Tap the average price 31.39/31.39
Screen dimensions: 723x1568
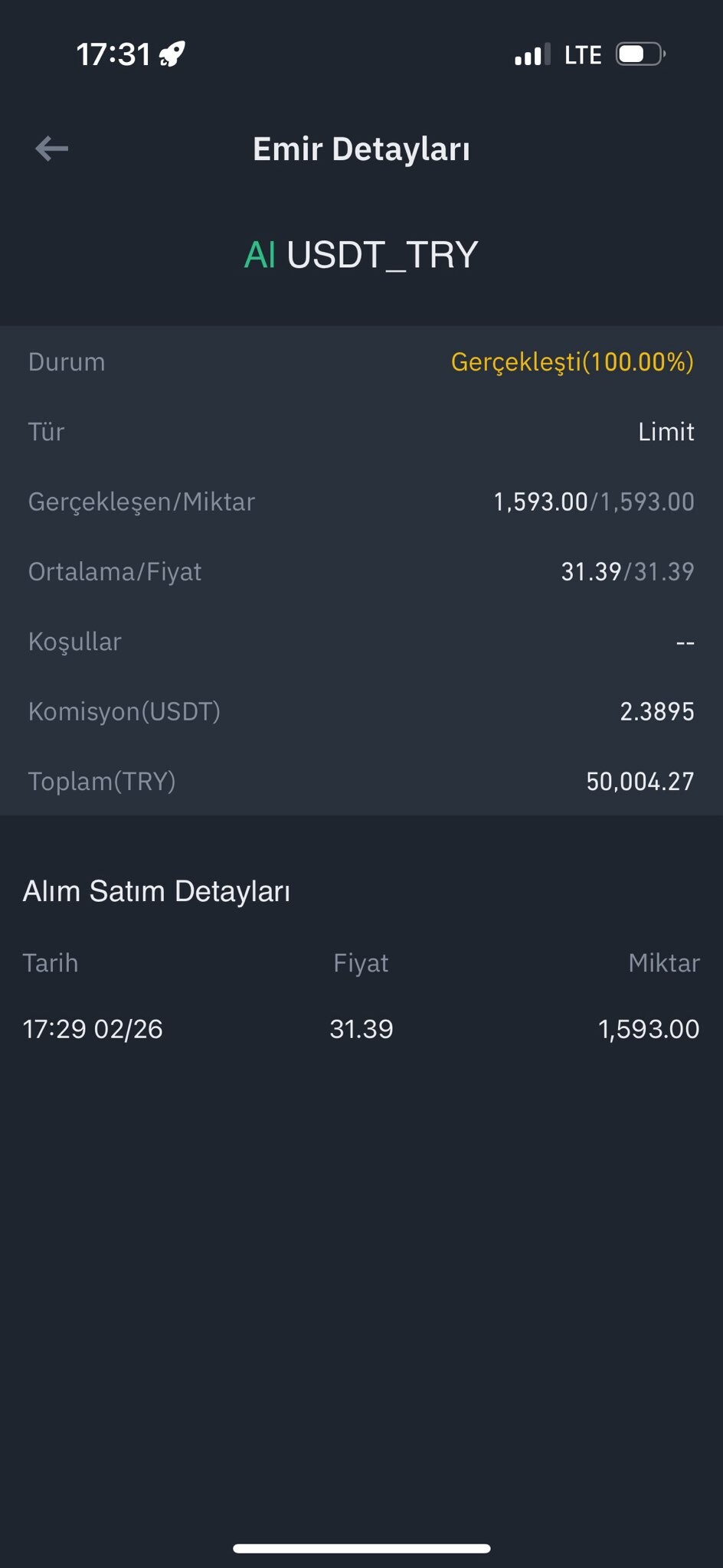pyautogui.click(x=627, y=572)
